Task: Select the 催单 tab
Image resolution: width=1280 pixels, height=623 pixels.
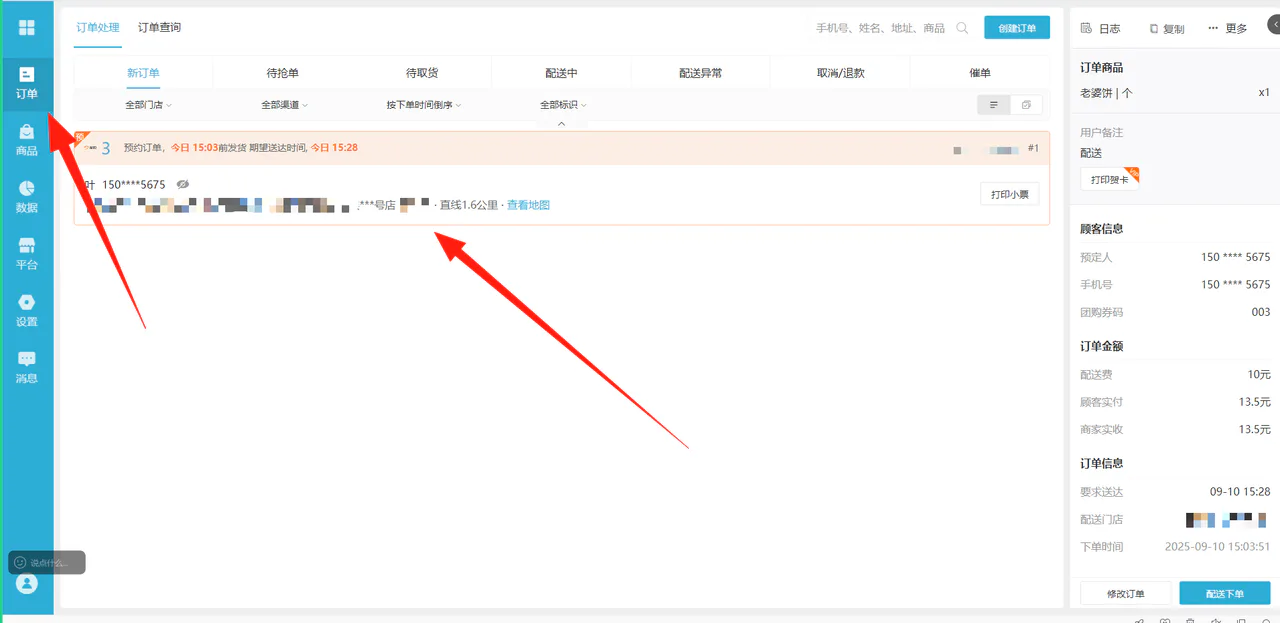Action: [980, 73]
